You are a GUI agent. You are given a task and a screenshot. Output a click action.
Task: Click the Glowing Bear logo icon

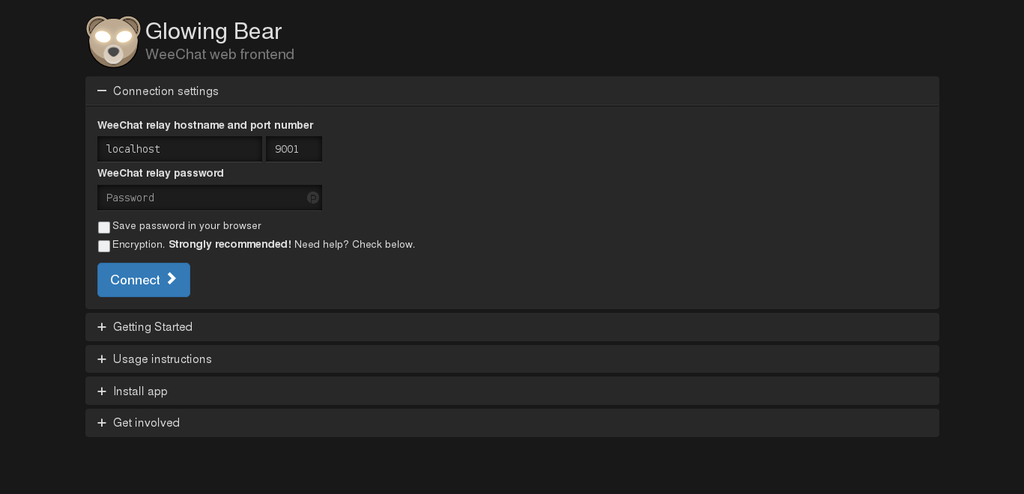113,42
